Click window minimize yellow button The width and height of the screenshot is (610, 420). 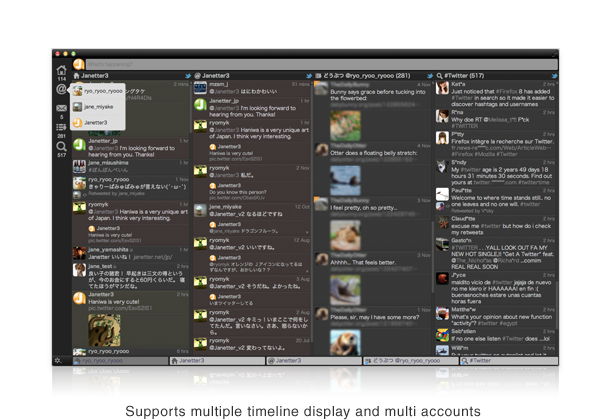coord(65,54)
